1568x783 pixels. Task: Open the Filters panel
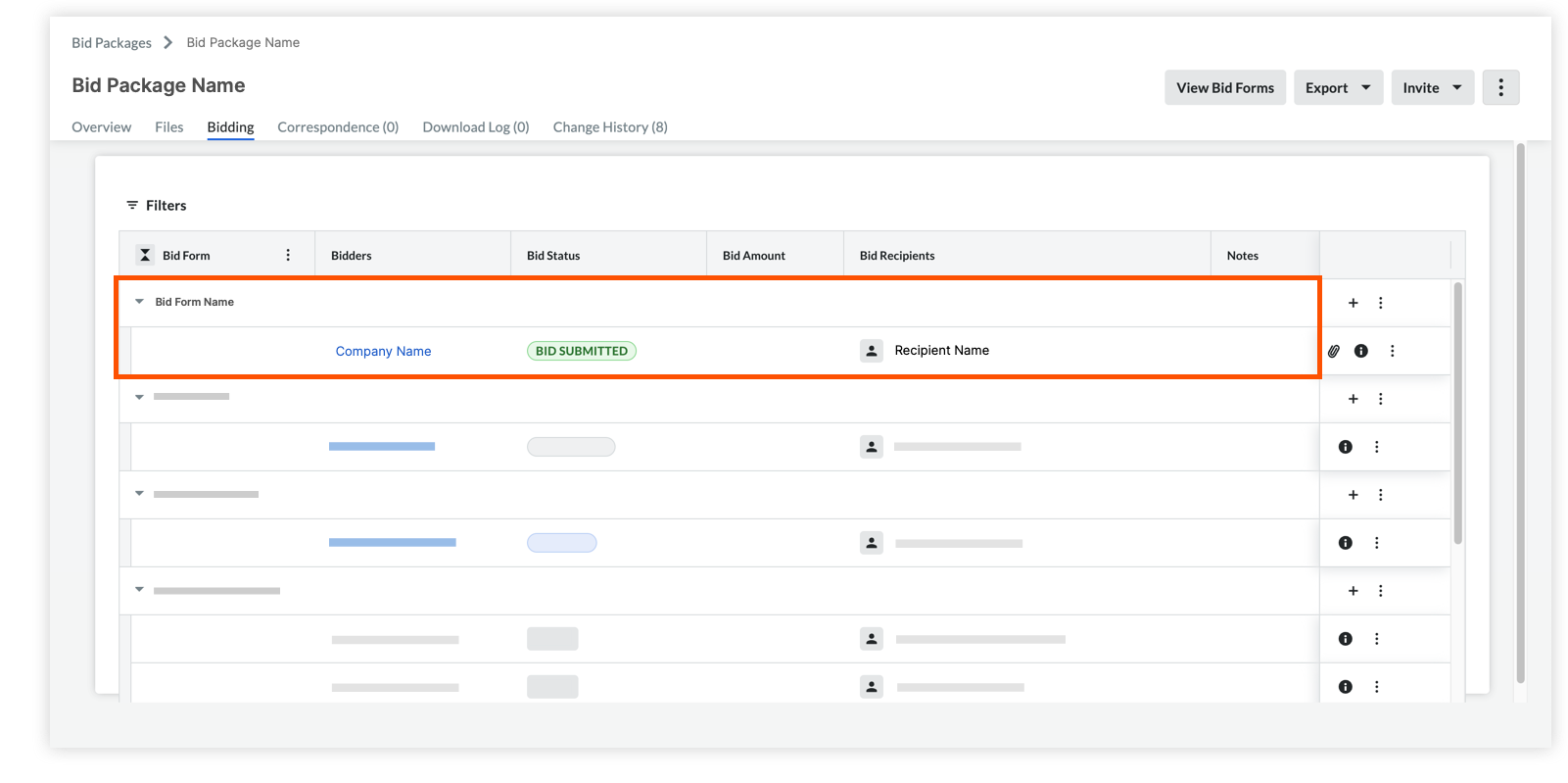click(156, 205)
